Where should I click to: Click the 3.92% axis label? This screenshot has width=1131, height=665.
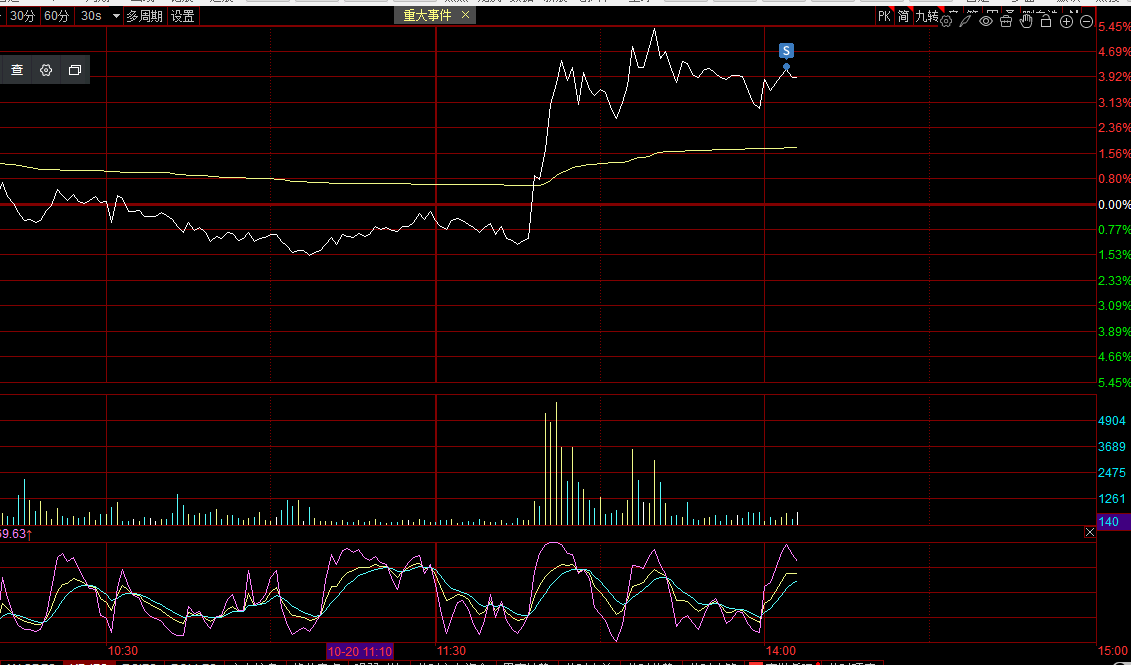tap(1114, 77)
